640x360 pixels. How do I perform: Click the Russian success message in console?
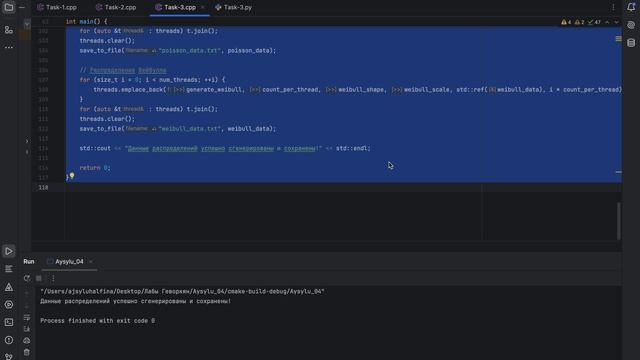pos(136,301)
